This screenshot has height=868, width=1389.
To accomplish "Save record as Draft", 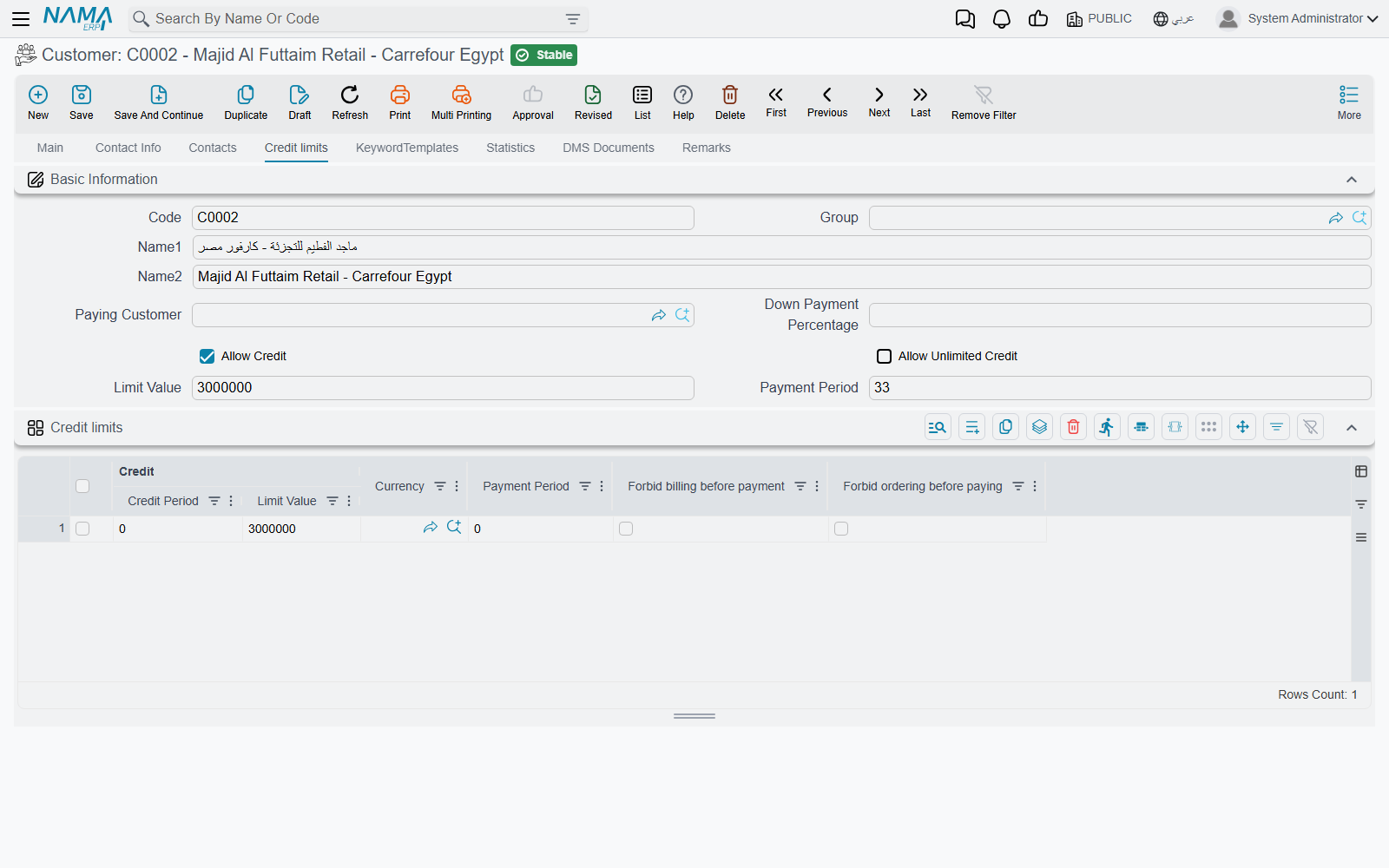I will point(300,102).
